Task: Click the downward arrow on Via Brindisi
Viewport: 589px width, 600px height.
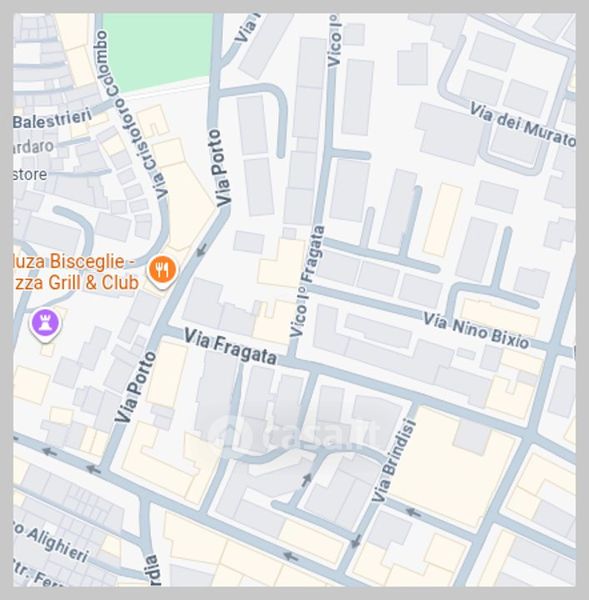Action: (356, 541)
